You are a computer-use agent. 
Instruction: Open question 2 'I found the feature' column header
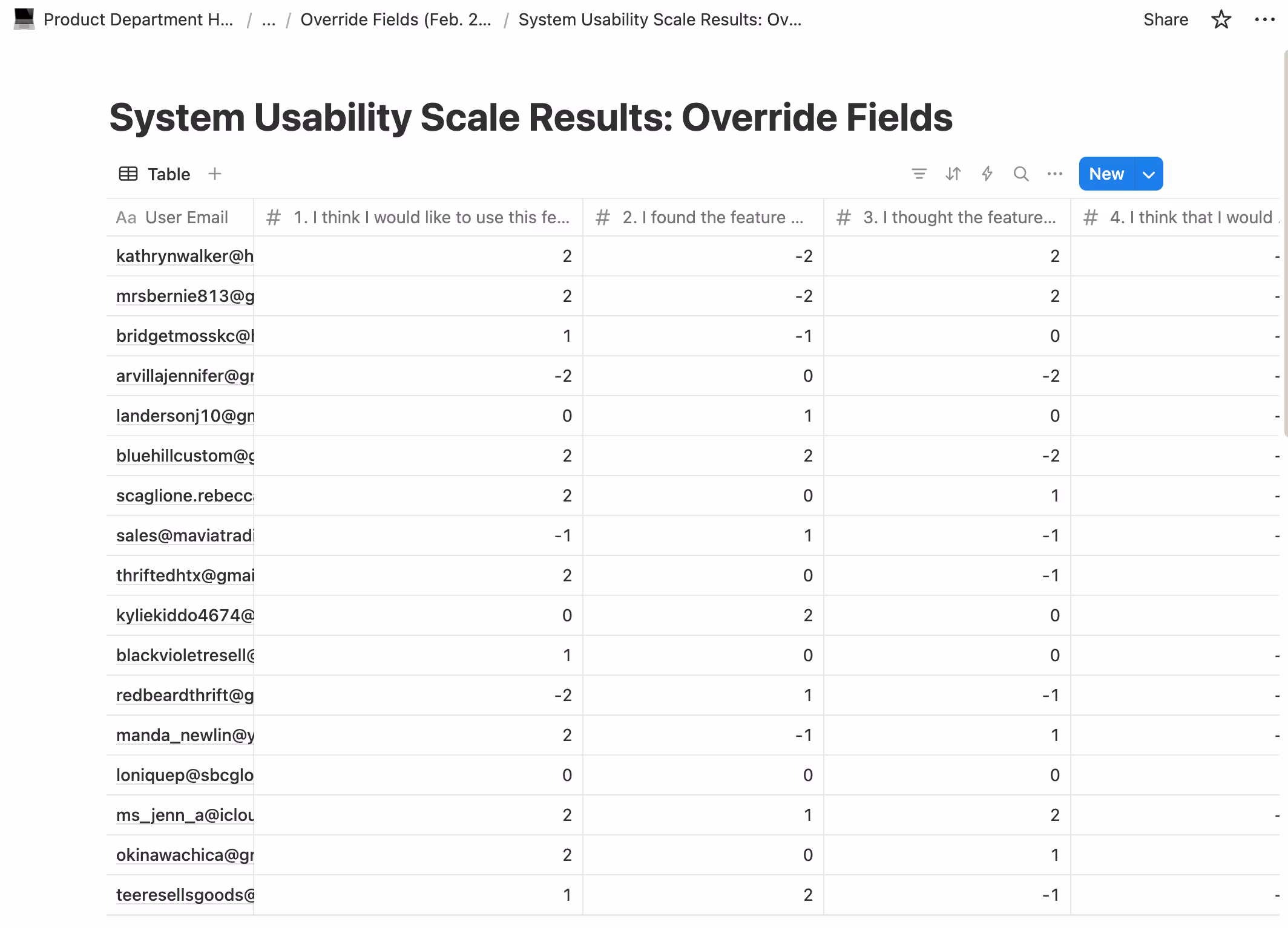[702, 217]
